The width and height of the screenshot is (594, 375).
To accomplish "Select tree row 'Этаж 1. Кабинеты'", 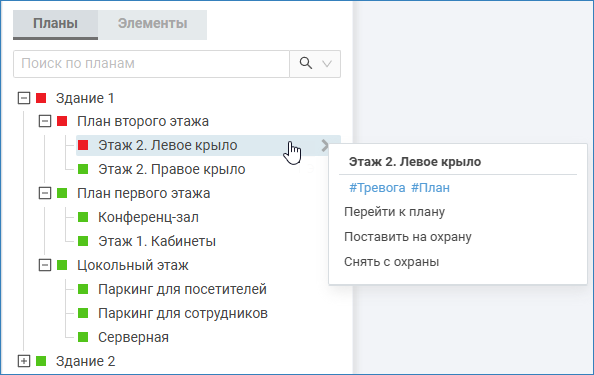I will (157, 241).
